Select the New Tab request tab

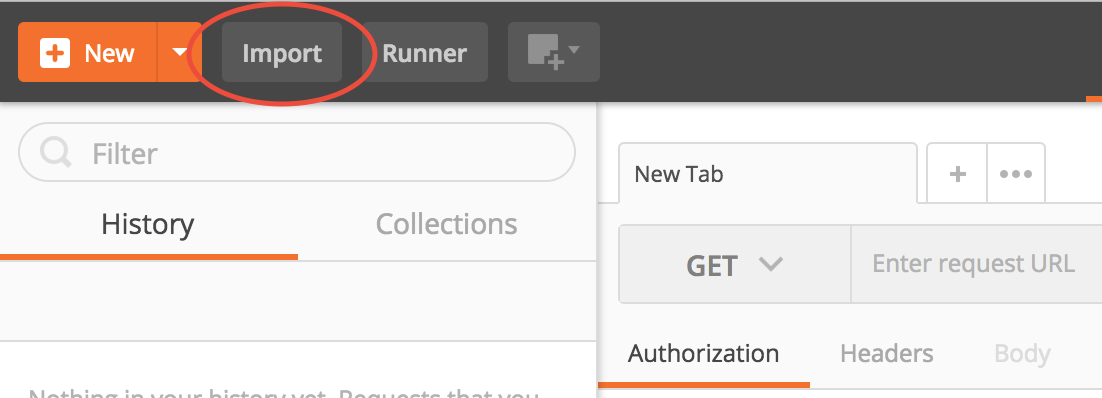click(x=767, y=174)
